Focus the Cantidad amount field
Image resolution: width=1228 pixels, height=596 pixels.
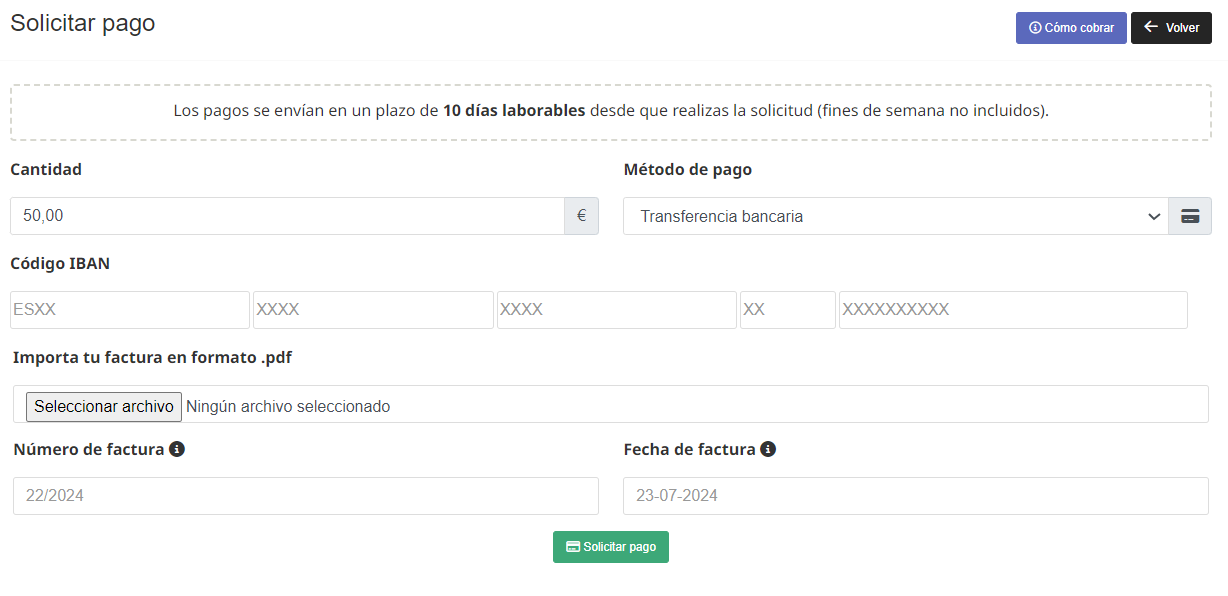pos(287,216)
